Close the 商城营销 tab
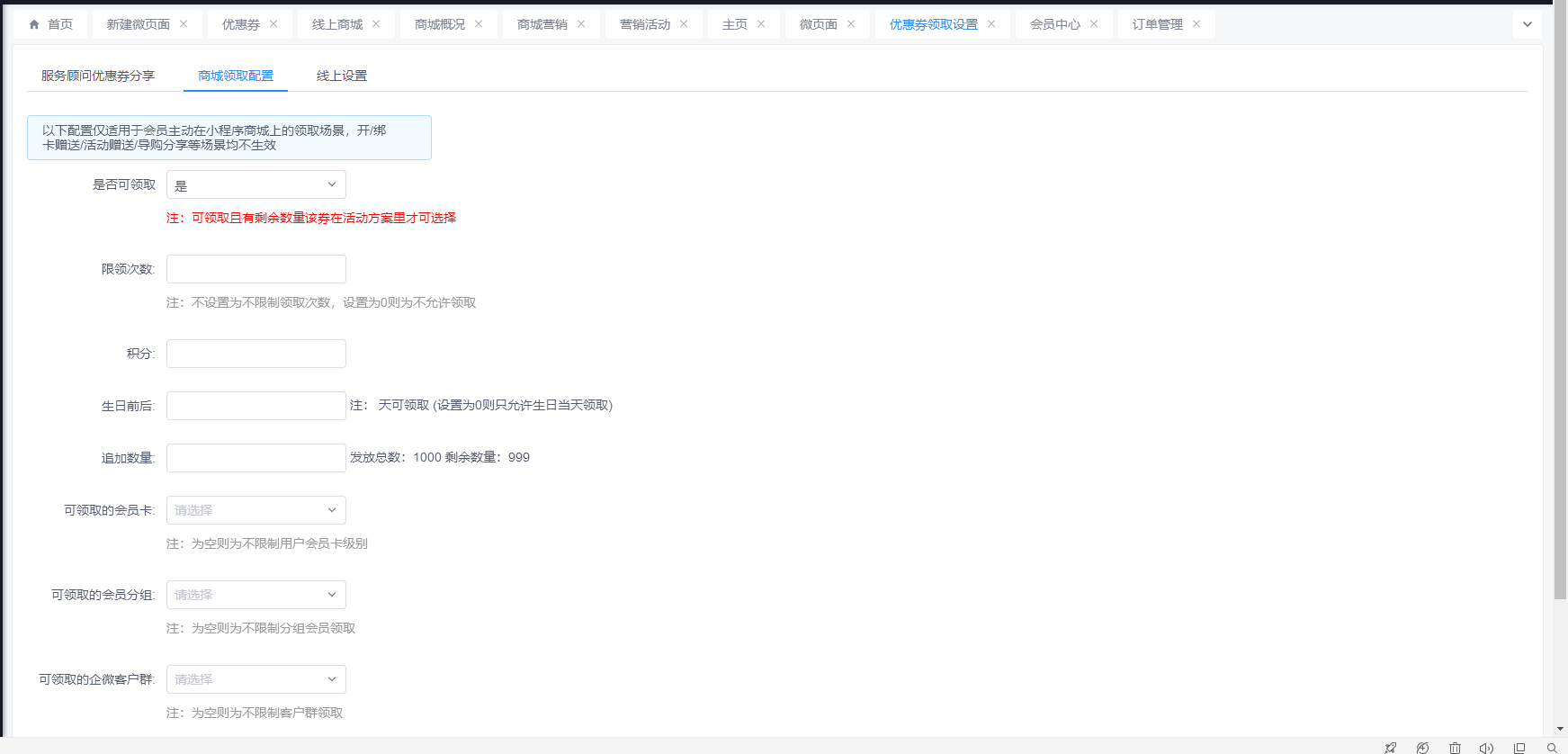Image resolution: width=1568 pixels, height=754 pixels. tap(581, 24)
